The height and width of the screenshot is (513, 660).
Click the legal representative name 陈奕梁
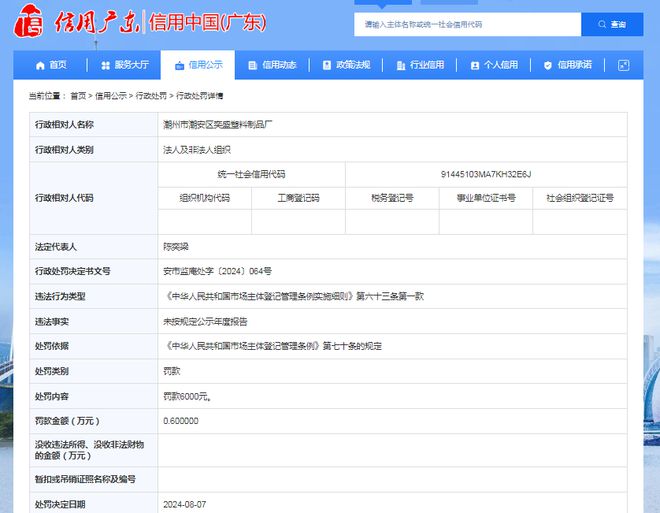click(176, 247)
